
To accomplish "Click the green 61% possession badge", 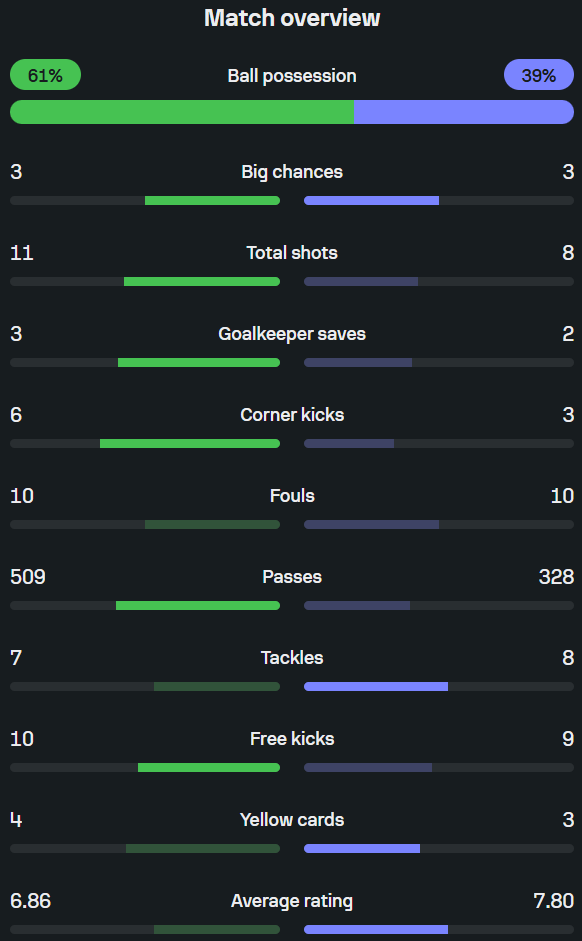I will pyautogui.click(x=46, y=75).
